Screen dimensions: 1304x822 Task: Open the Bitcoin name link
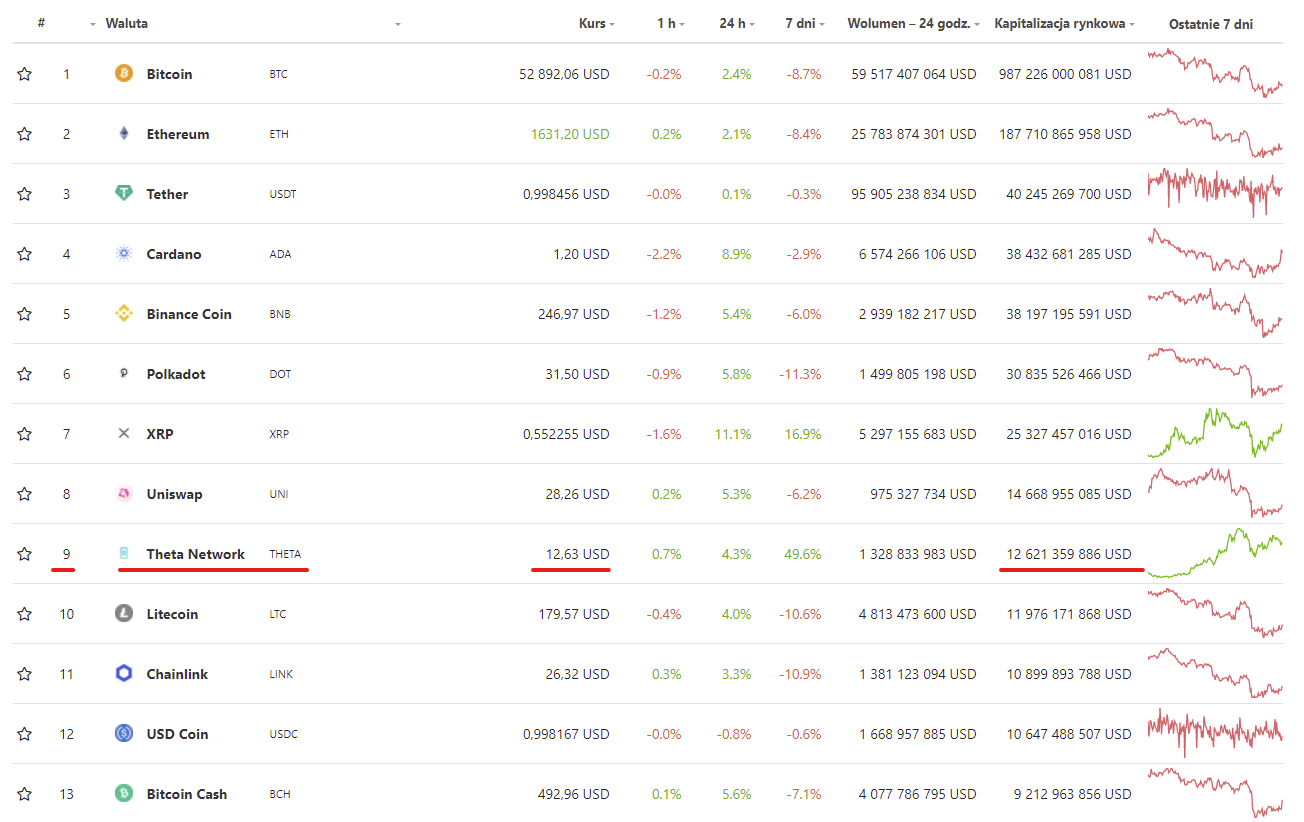tap(169, 74)
